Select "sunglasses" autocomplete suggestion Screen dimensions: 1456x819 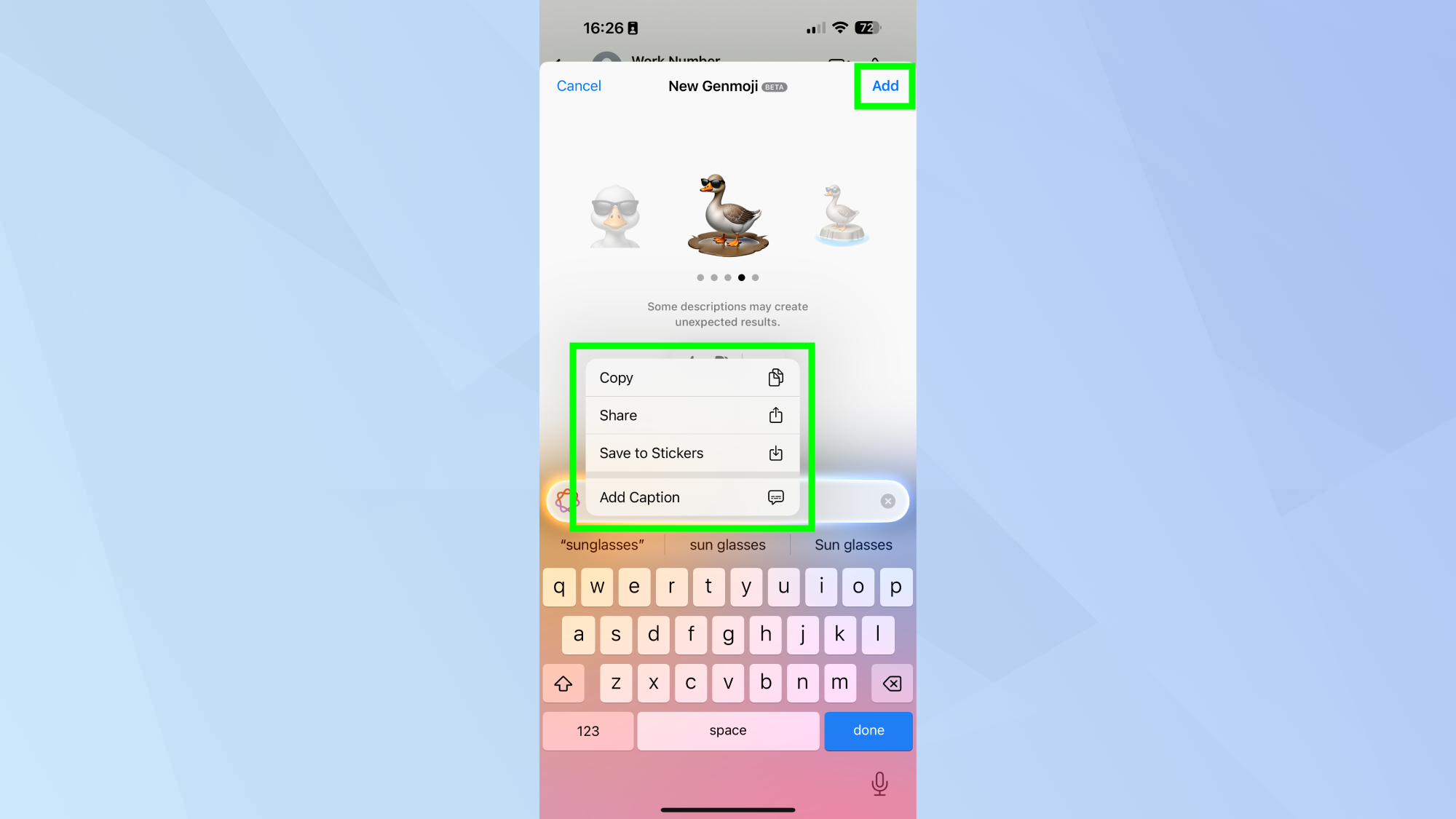601,544
